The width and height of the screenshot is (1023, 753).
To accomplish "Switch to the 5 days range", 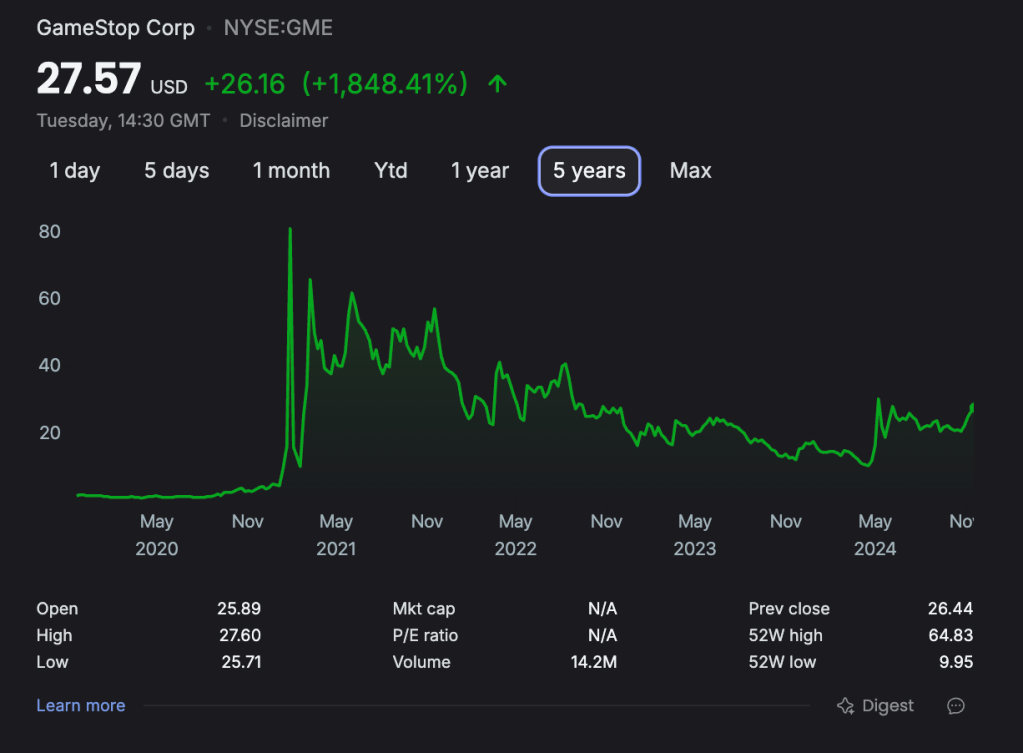I will point(177,171).
